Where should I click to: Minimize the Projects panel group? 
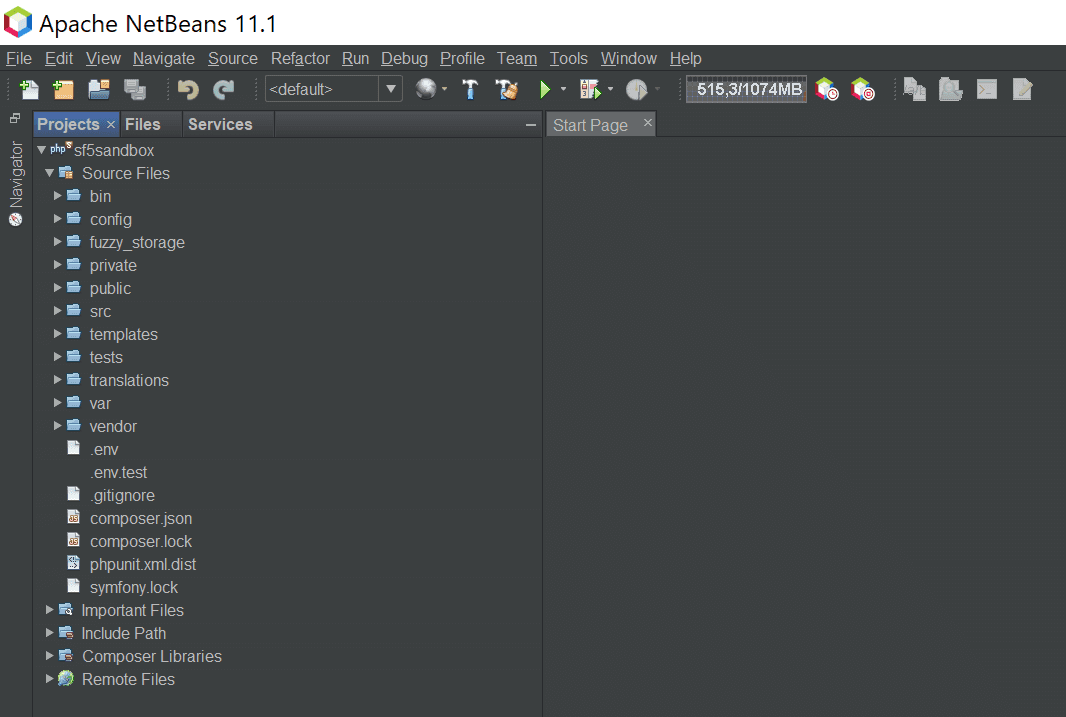[x=530, y=125]
